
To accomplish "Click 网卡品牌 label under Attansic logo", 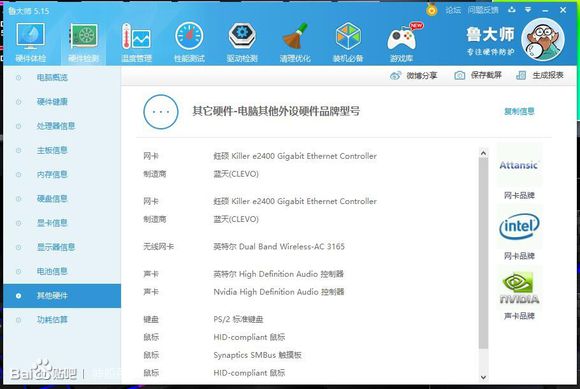I will tap(519, 195).
